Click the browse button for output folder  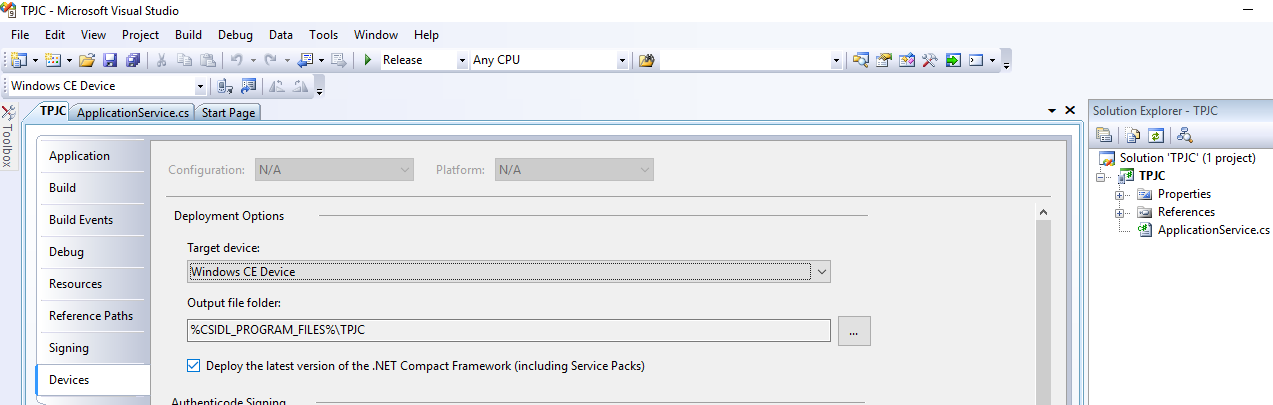pyautogui.click(x=854, y=331)
